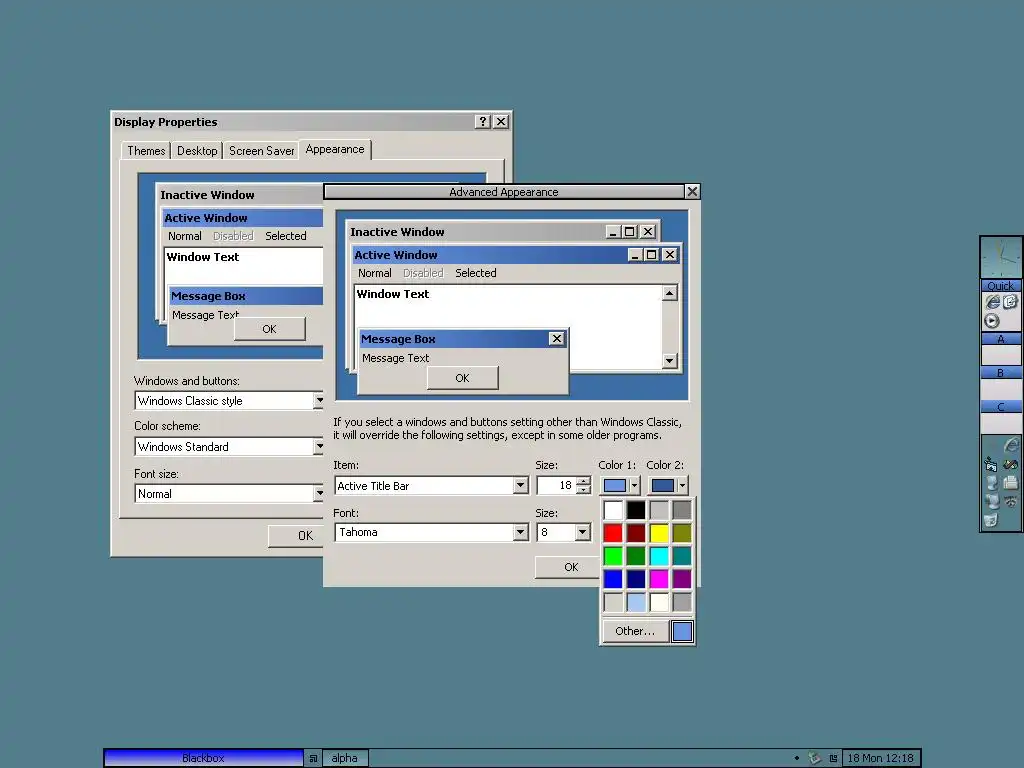Click the help question mark in Display Properties
This screenshot has width=1024, height=768.
click(483, 121)
